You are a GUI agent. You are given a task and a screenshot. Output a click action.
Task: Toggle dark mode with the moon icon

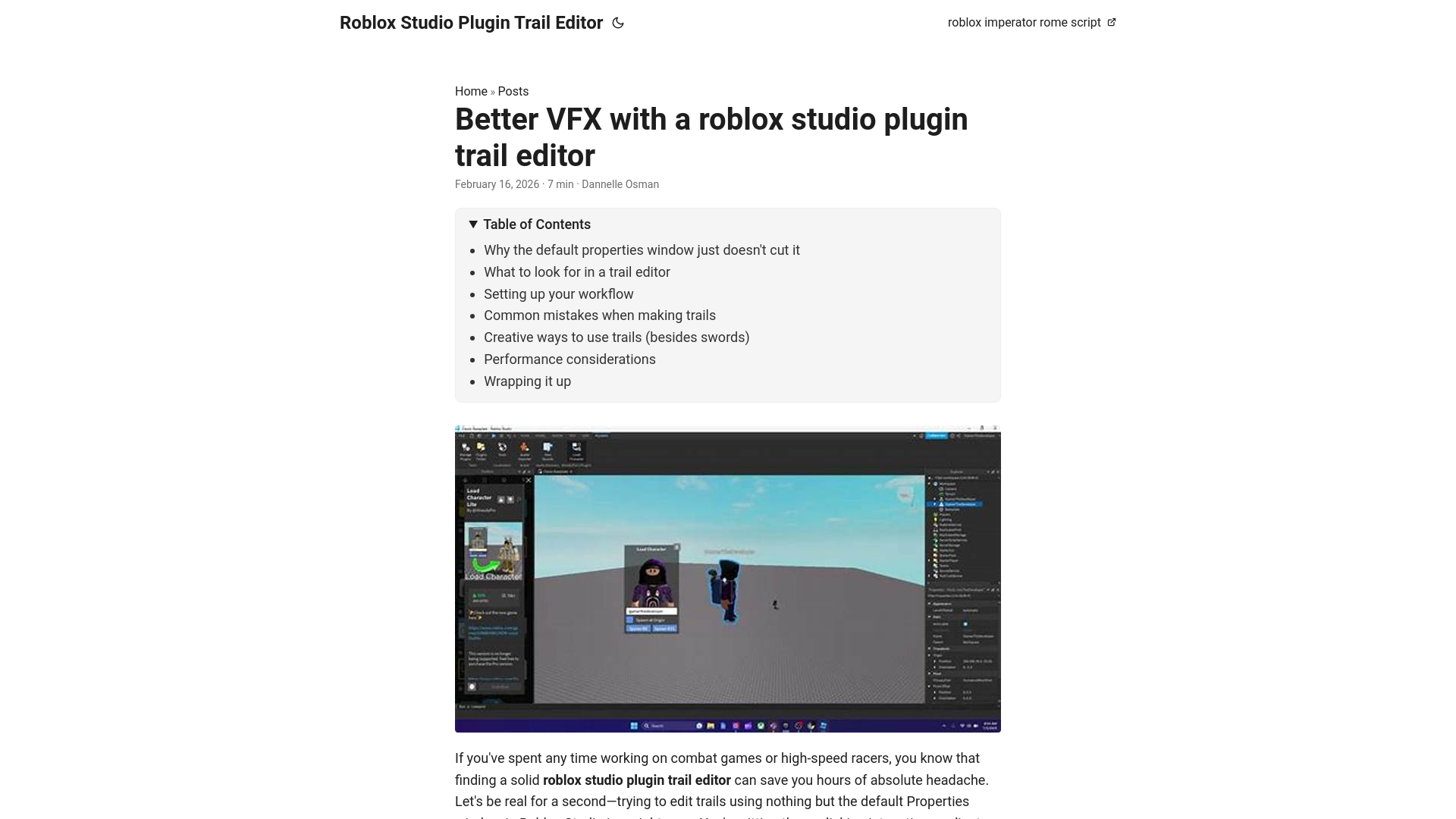point(618,23)
